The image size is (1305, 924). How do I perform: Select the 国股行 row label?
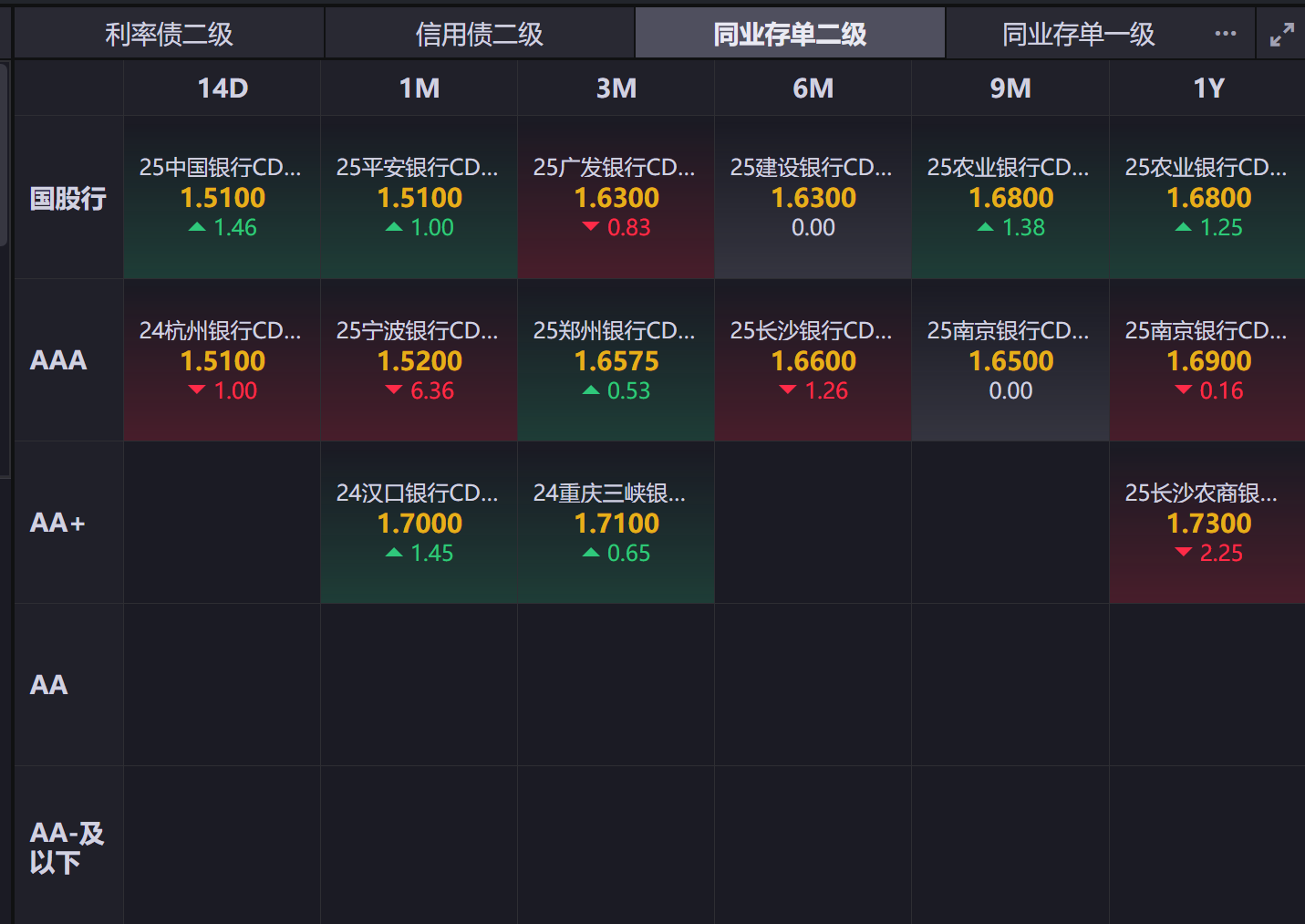pos(68,198)
